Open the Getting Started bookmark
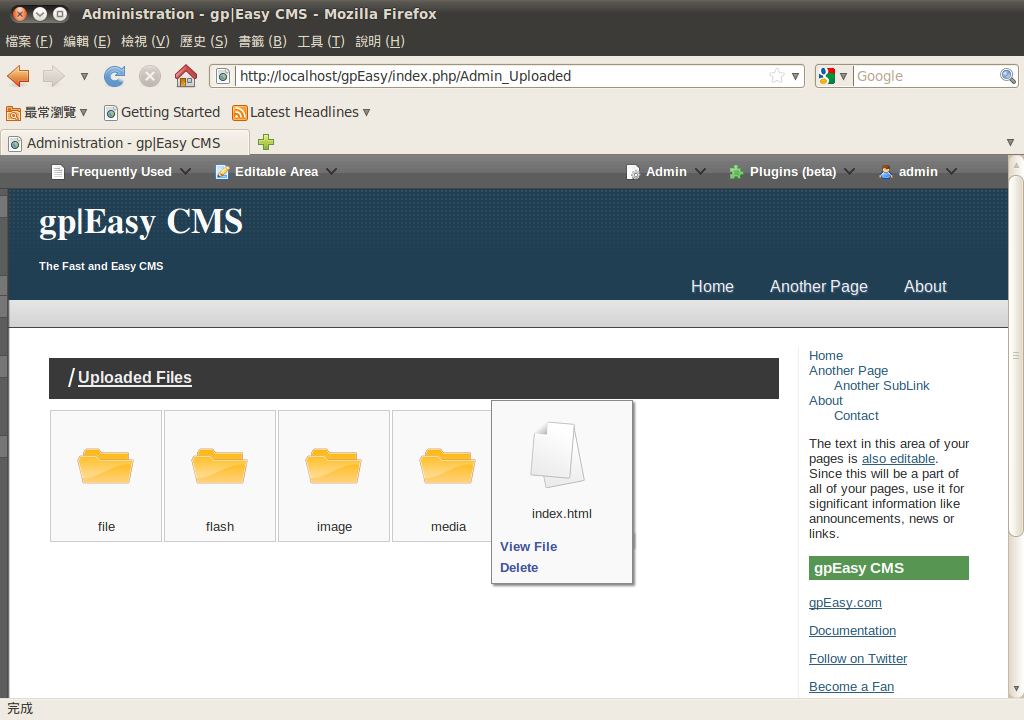This screenshot has height=720, width=1024. [162, 112]
